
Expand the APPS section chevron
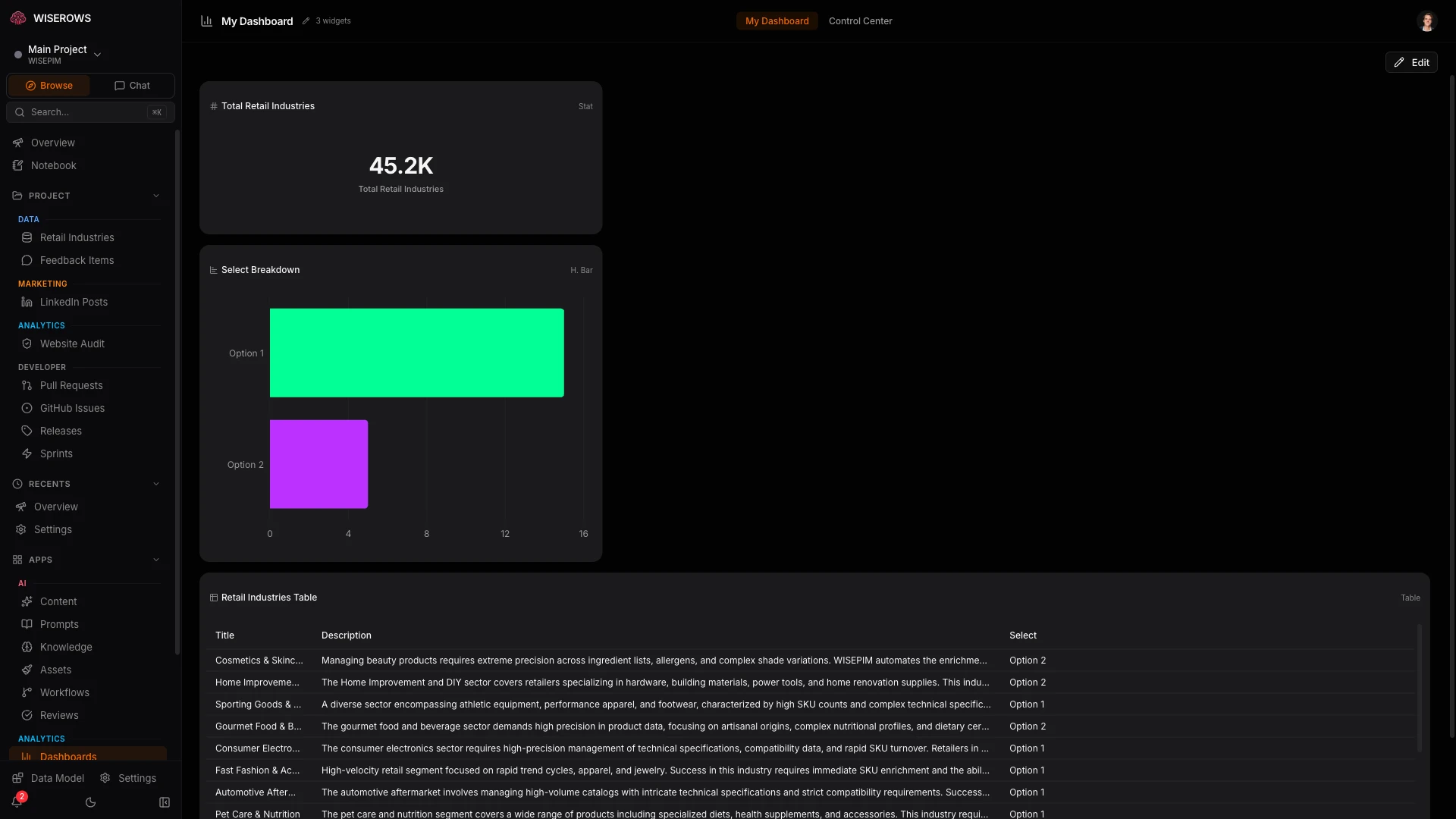point(156,560)
